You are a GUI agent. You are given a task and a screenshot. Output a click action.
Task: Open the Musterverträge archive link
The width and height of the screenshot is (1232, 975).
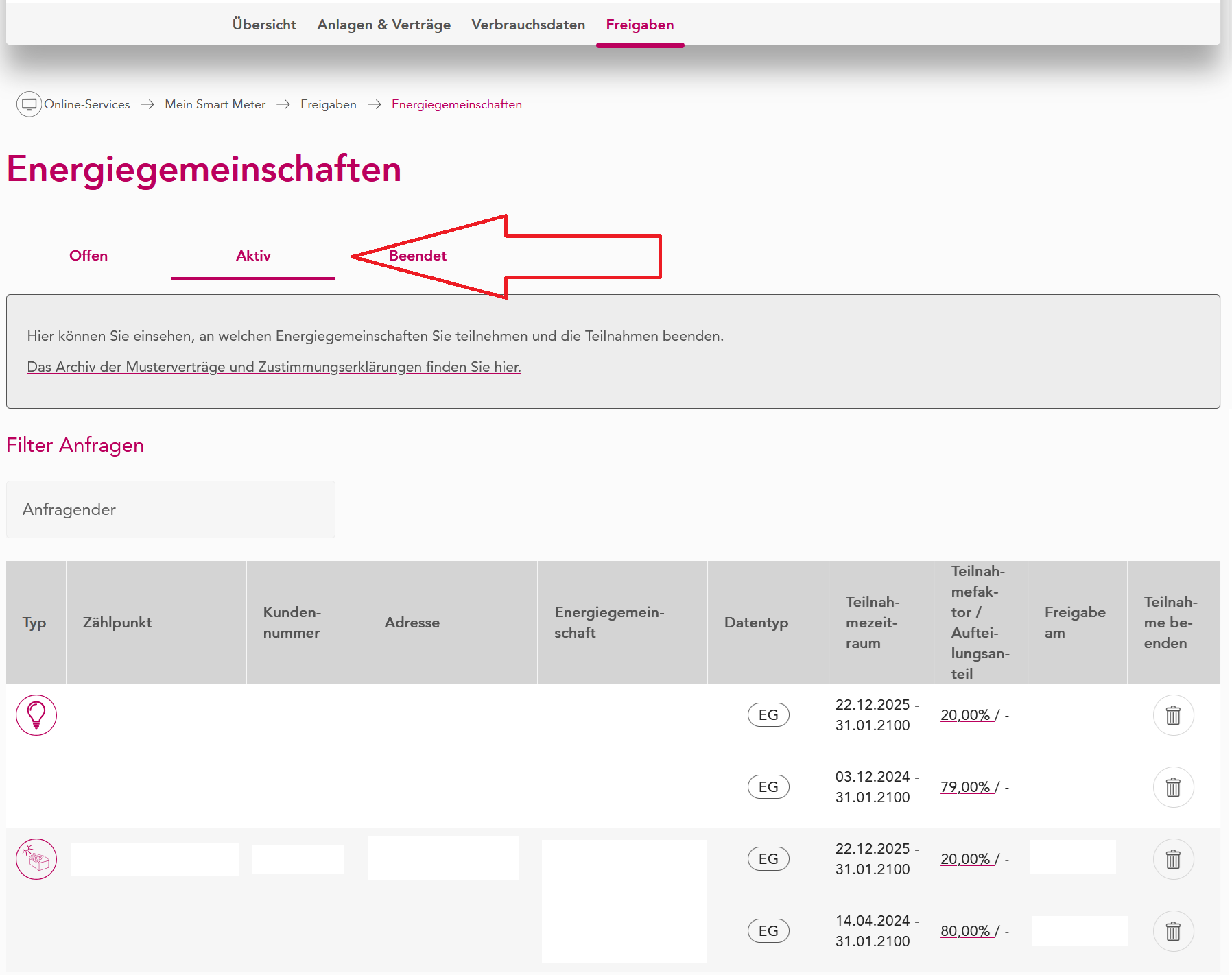[274, 367]
